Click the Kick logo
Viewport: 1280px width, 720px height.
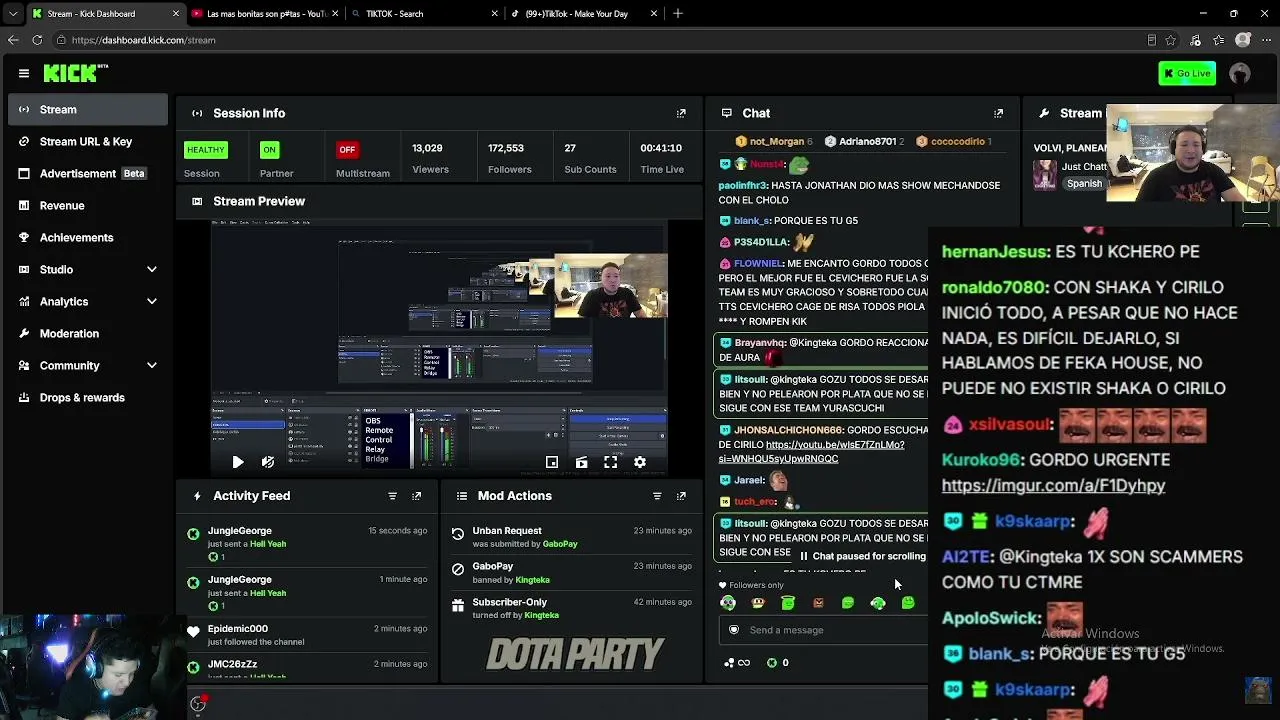[75, 73]
